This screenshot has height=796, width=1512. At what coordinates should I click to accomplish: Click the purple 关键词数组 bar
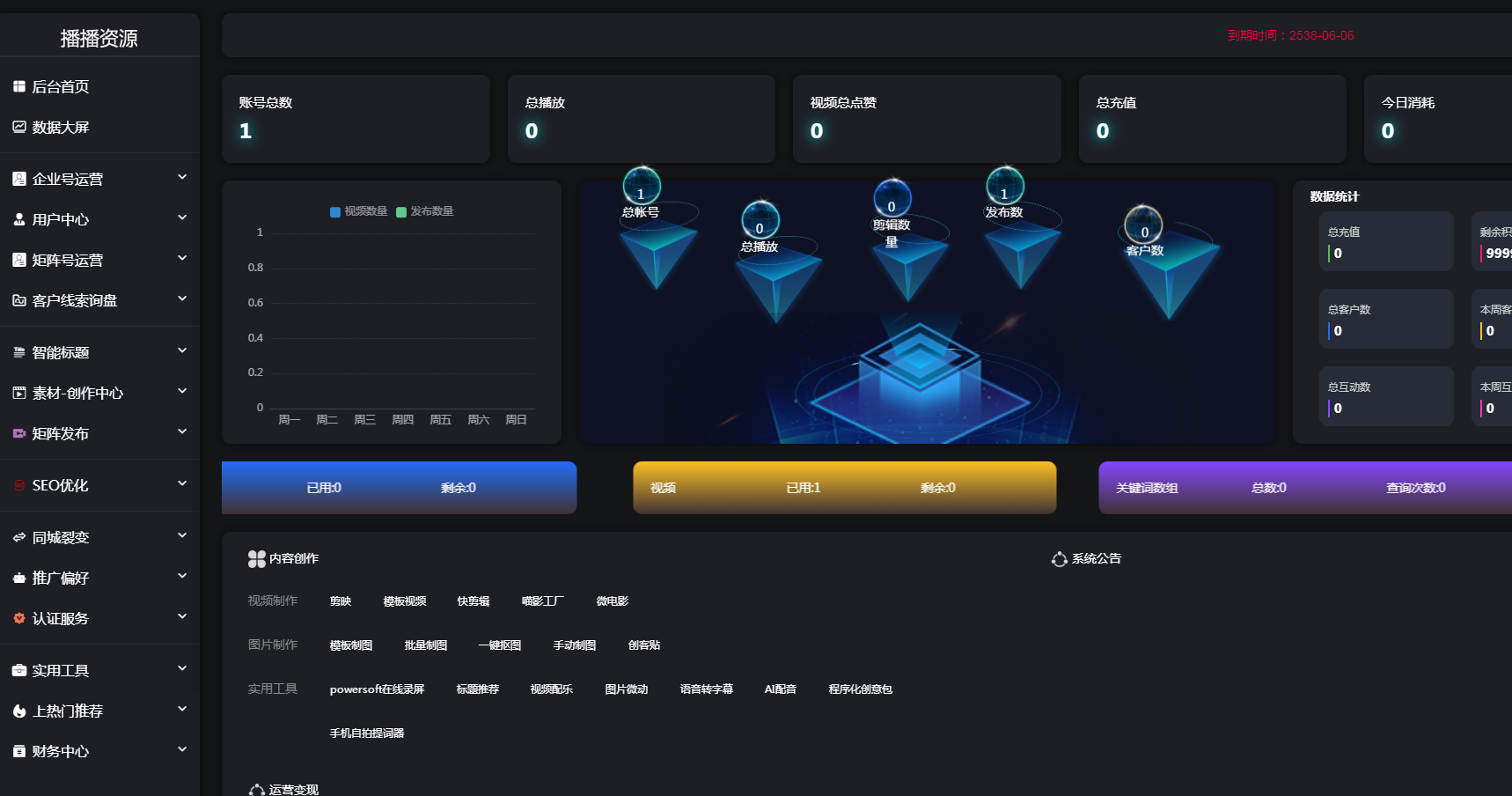tap(1305, 488)
